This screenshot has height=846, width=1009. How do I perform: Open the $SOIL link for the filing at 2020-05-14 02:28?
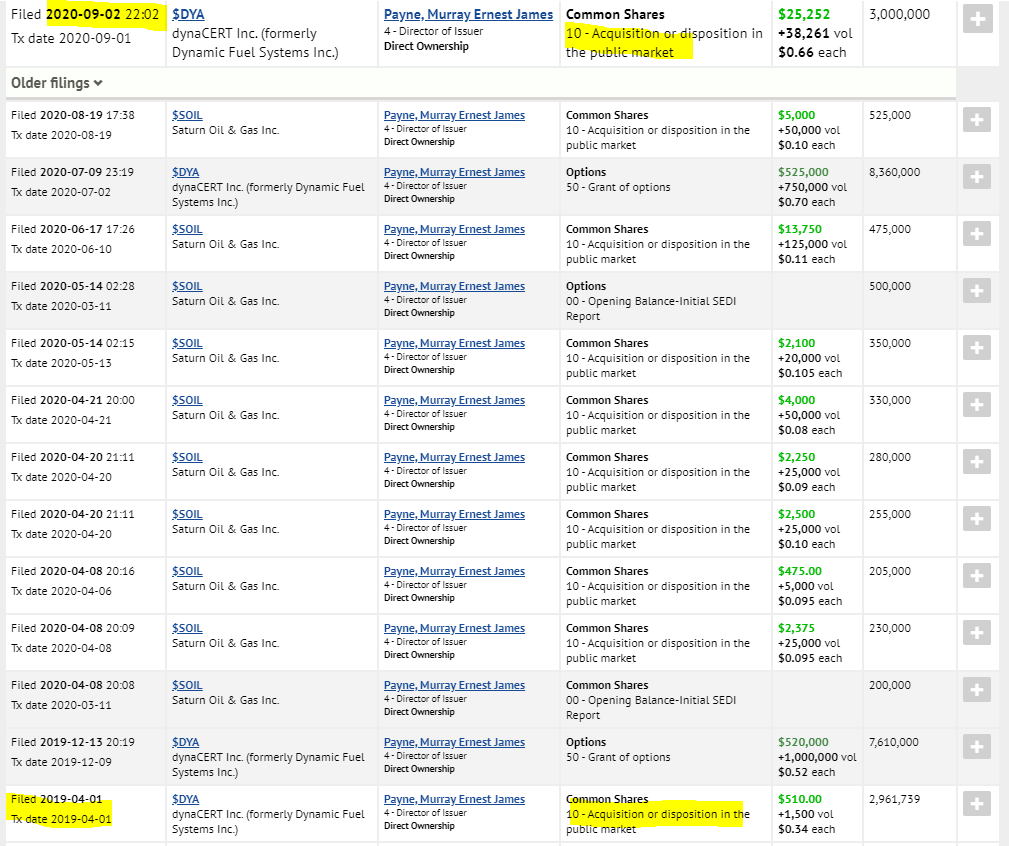coord(187,286)
